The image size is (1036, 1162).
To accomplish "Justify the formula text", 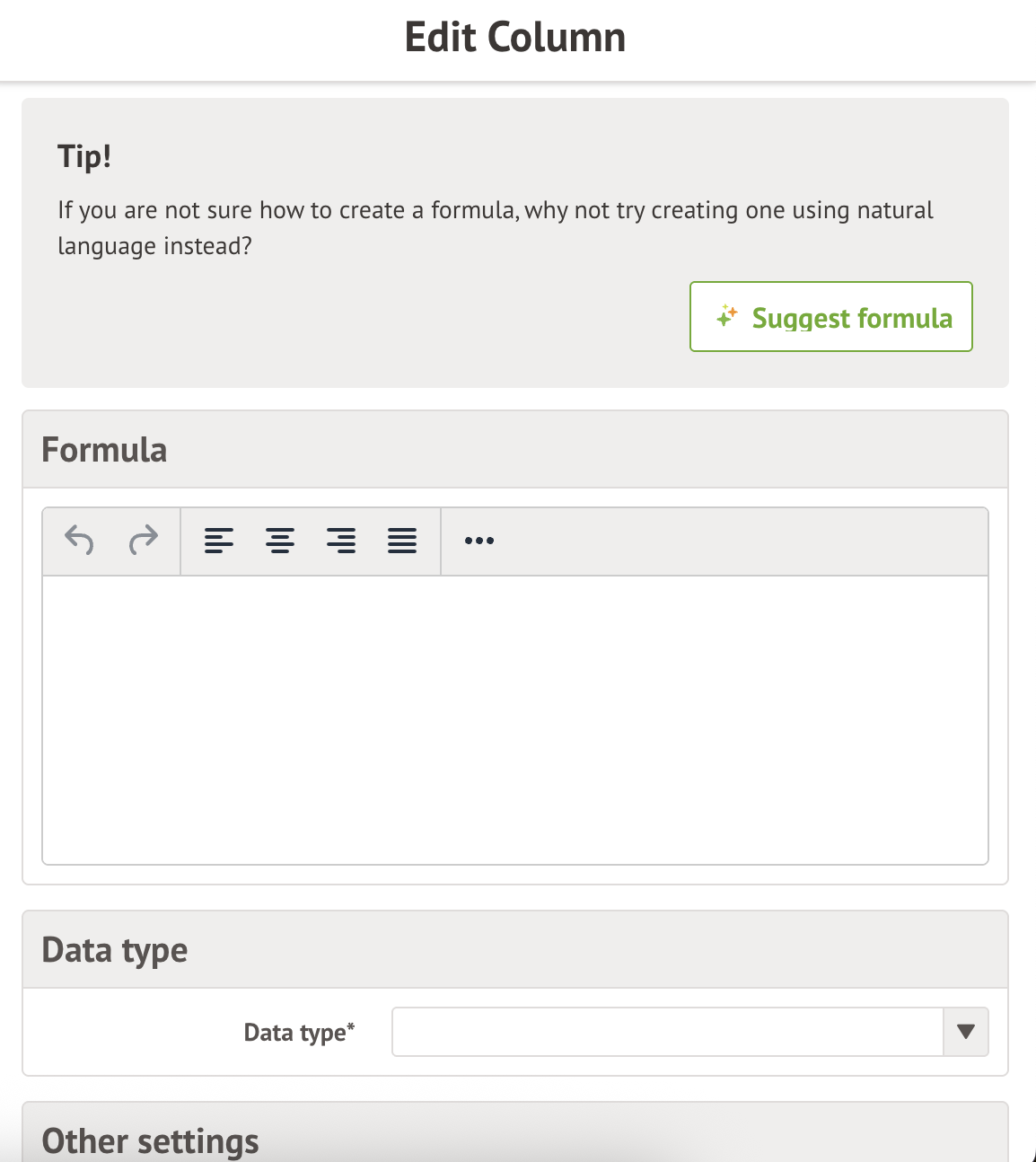I will point(402,541).
